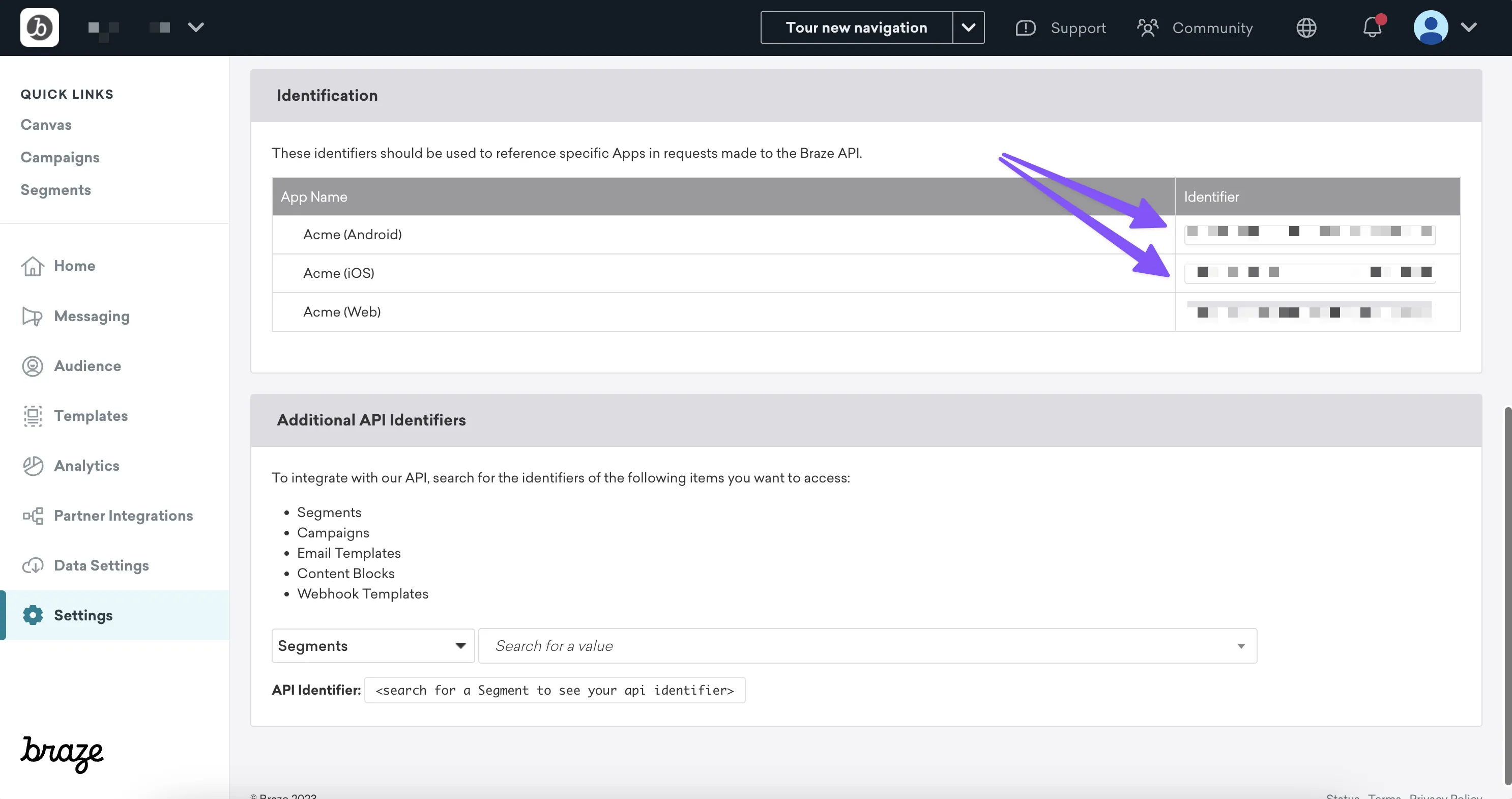Click the globe language icon
The image size is (1512, 799).
point(1306,27)
